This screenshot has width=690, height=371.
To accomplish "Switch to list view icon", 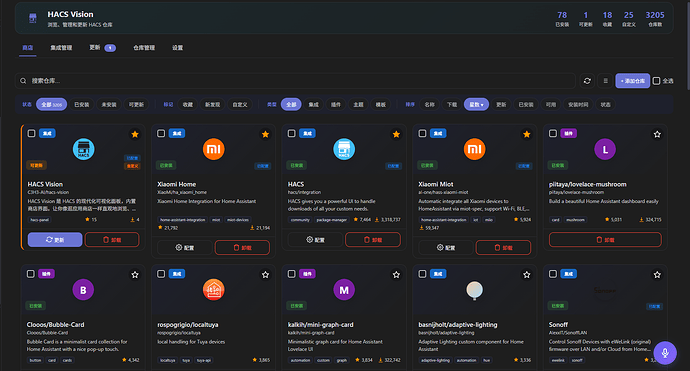I will point(606,81).
